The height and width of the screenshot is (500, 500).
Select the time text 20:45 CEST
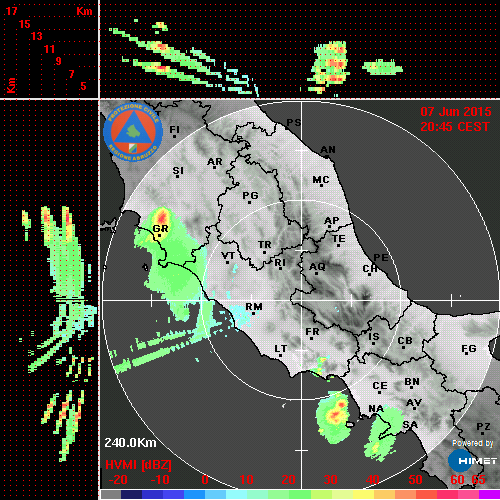pos(455,127)
